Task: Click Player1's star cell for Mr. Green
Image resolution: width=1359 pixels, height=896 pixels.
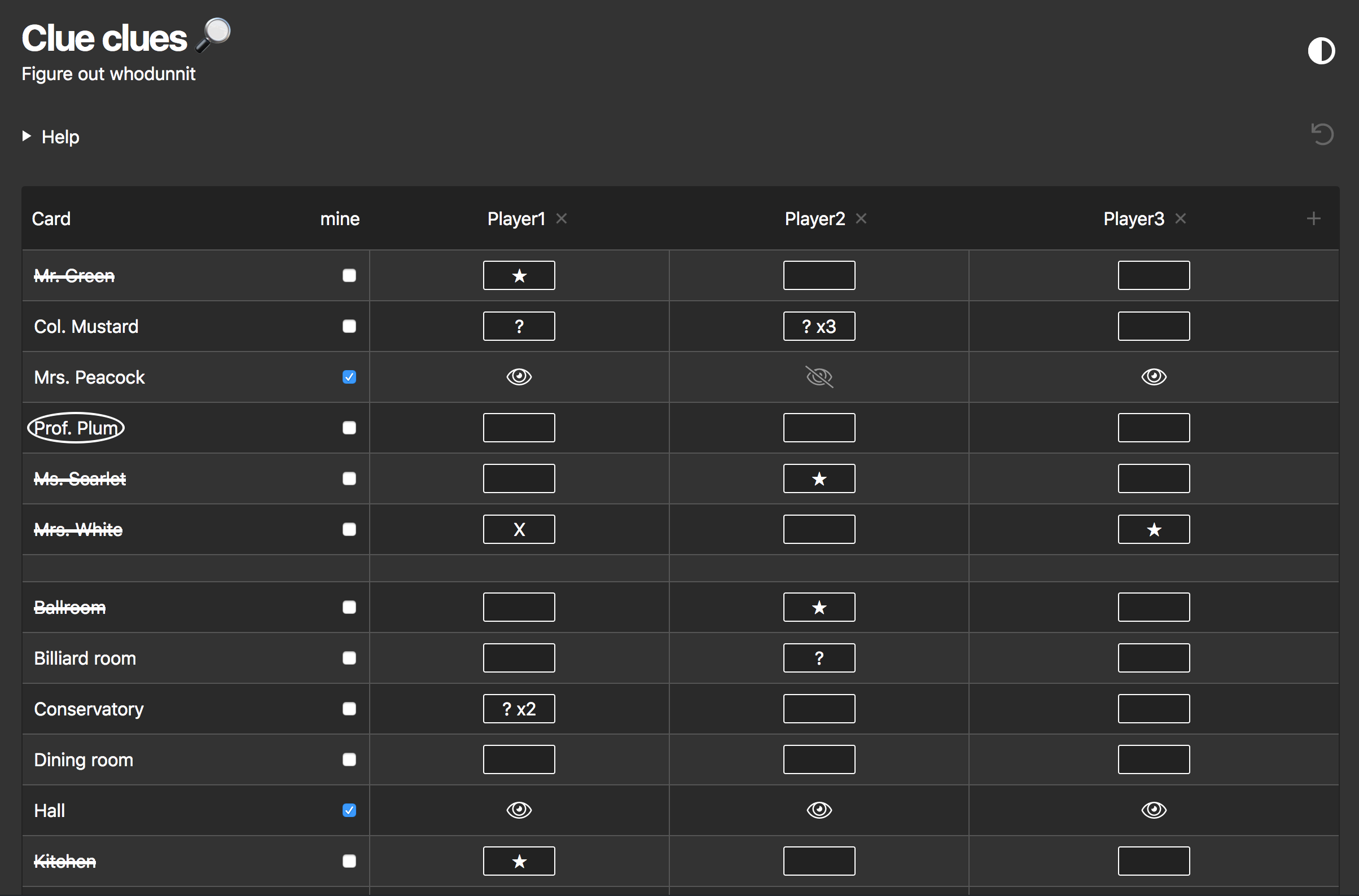Action: (x=519, y=275)
